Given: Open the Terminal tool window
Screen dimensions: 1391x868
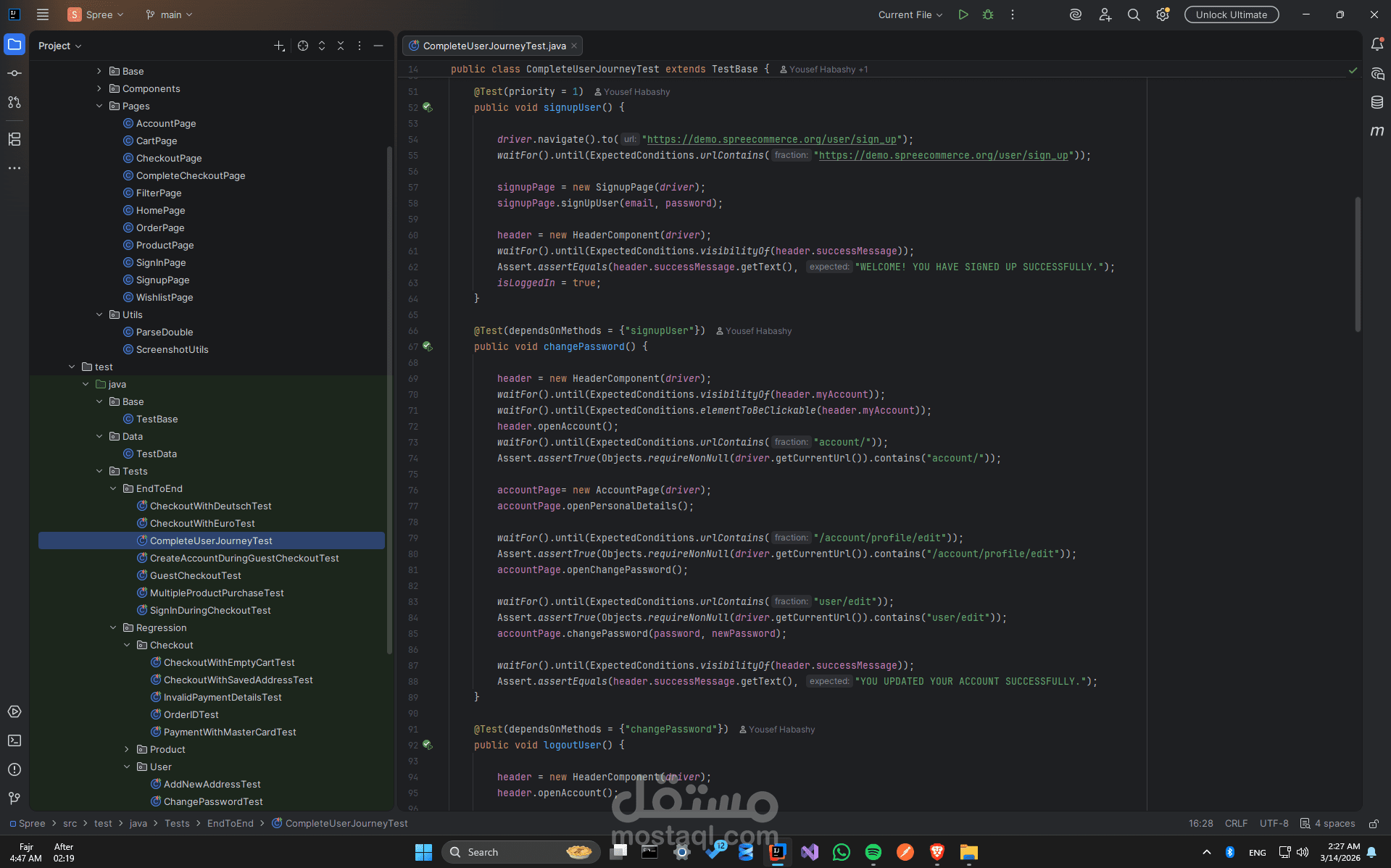Looking at the screenshot, I should tap(14, 740).
